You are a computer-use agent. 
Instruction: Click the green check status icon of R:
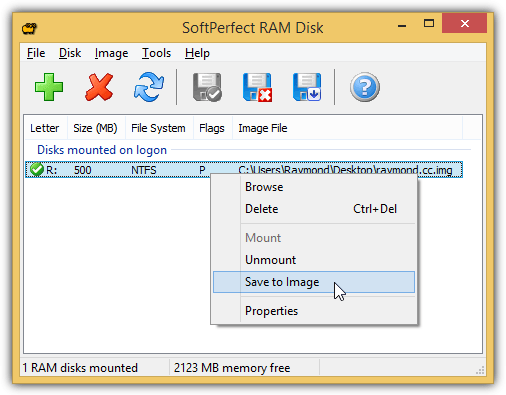[x=37, y=169]
